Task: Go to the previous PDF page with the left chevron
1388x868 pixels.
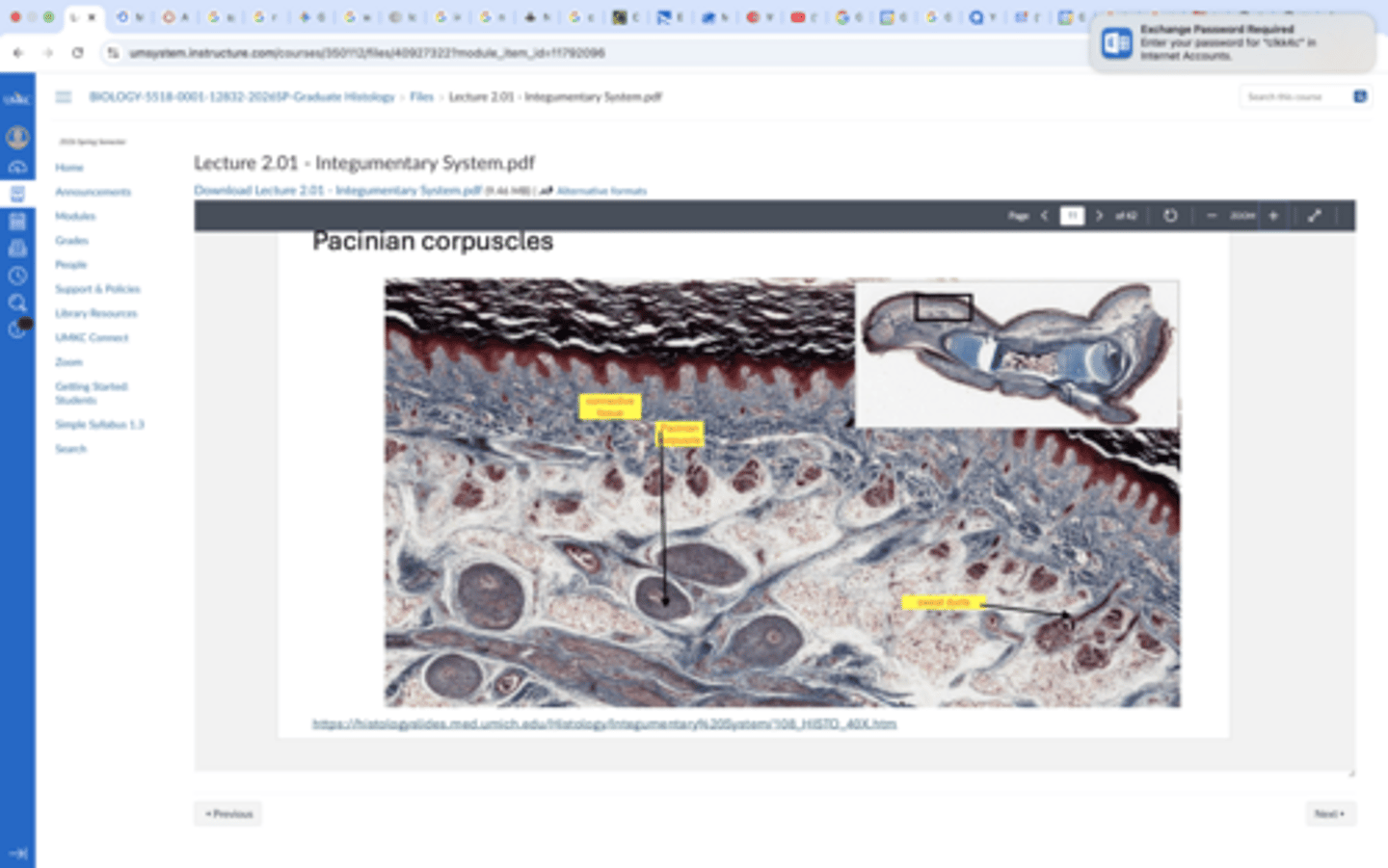Action: tap(1044, 216)
